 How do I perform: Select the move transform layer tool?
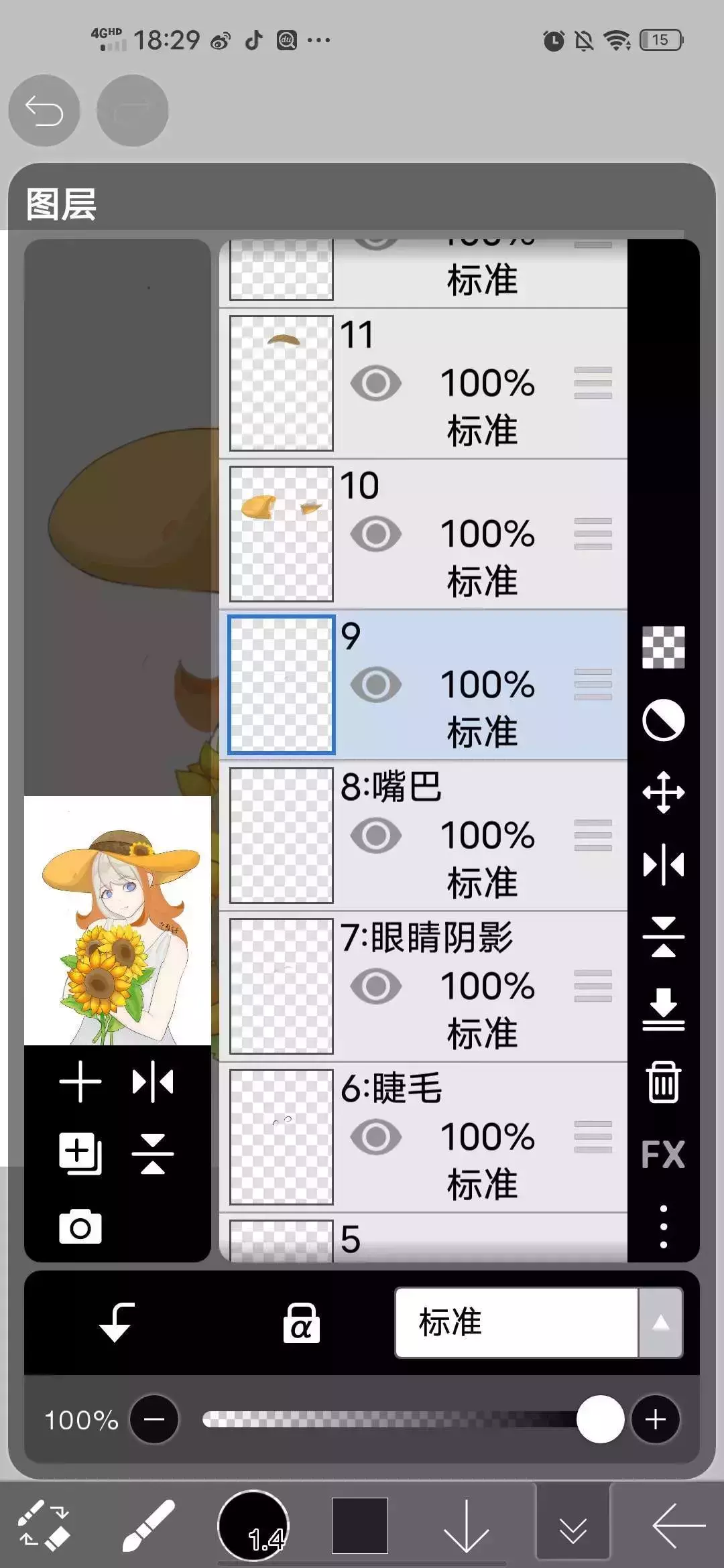[663, 792]
